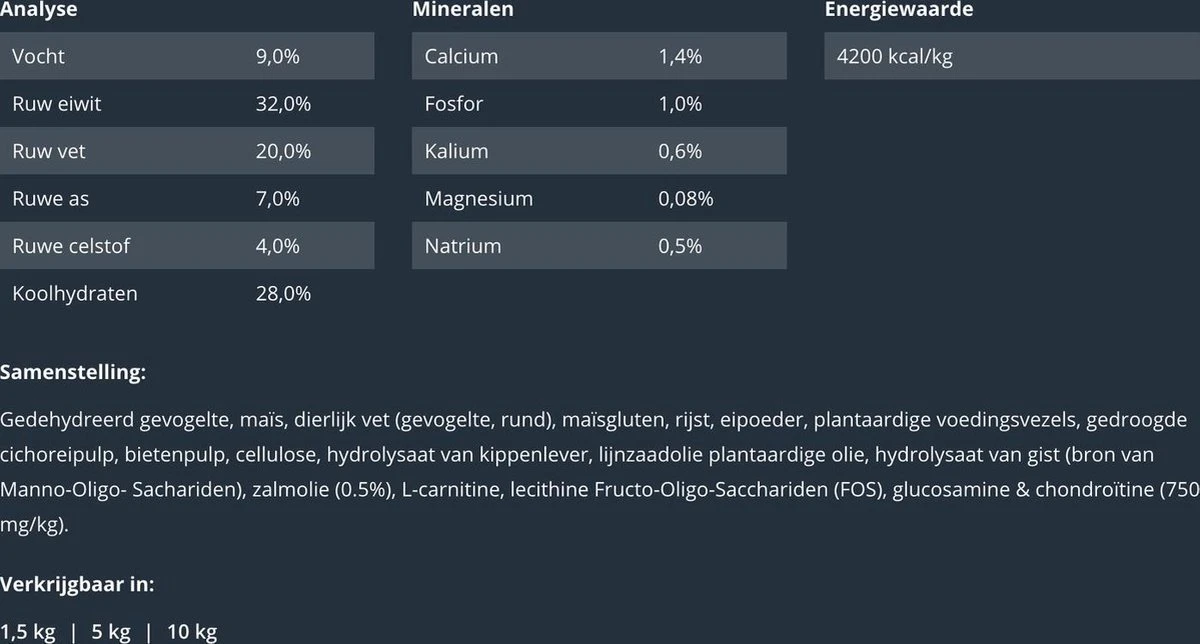This screenshot has height=644, width=1200.
Task: Click the Natrium row
Action: pos(598,246)
